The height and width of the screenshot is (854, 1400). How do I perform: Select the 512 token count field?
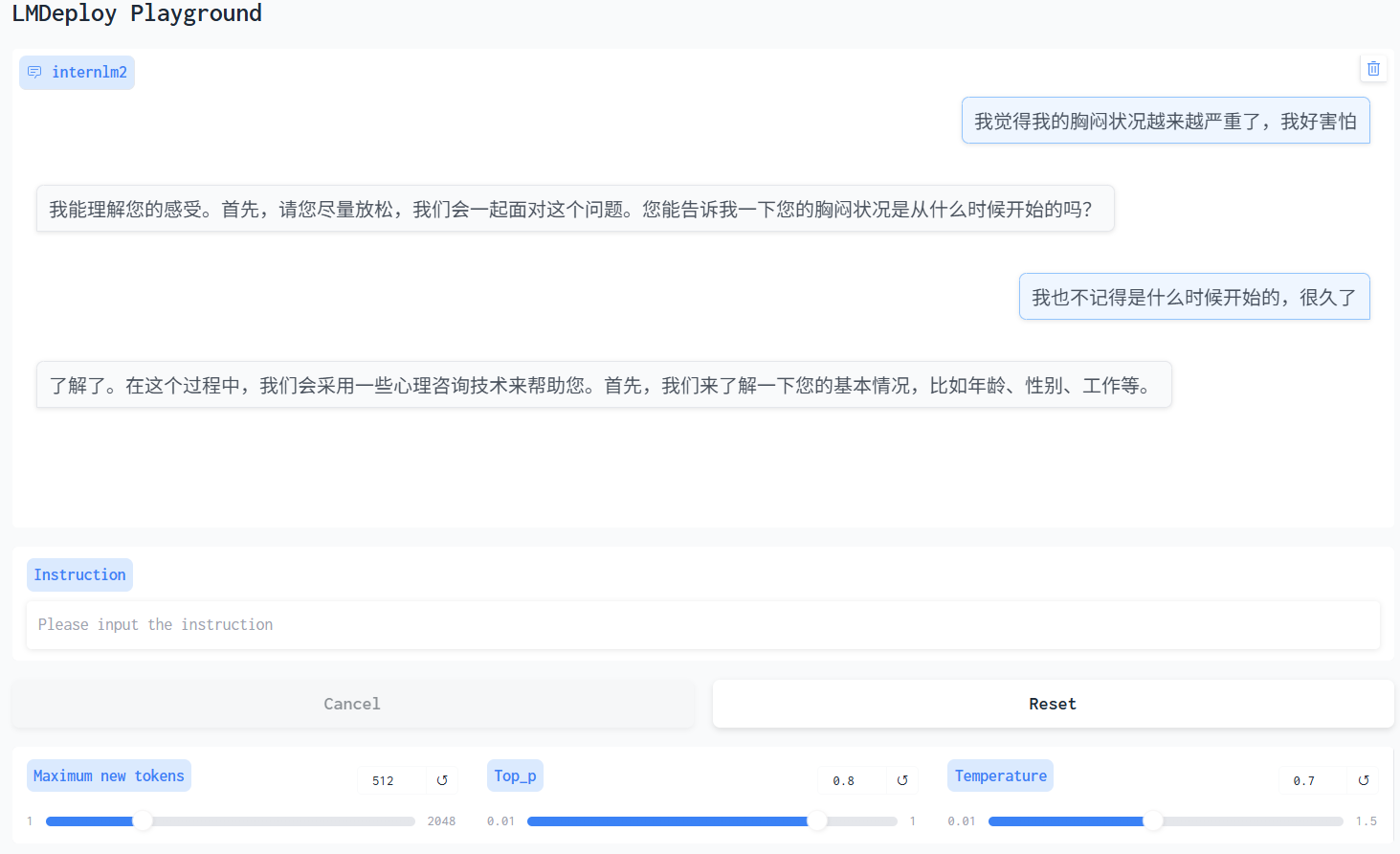389,780
